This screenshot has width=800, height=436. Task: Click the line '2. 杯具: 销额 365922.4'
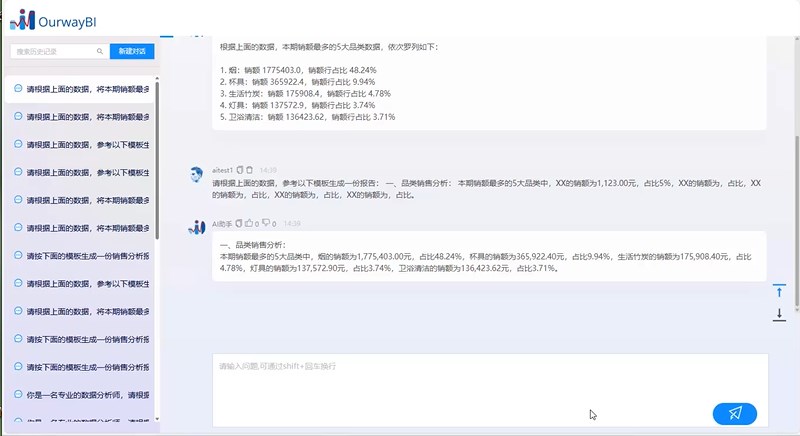coord(297,82)
